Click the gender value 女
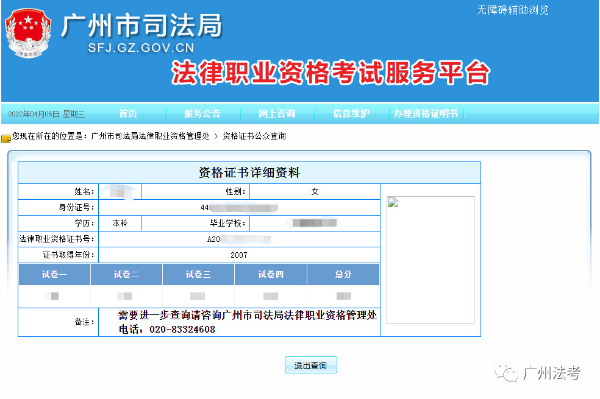The image size is (600, 399). [315, 191]
